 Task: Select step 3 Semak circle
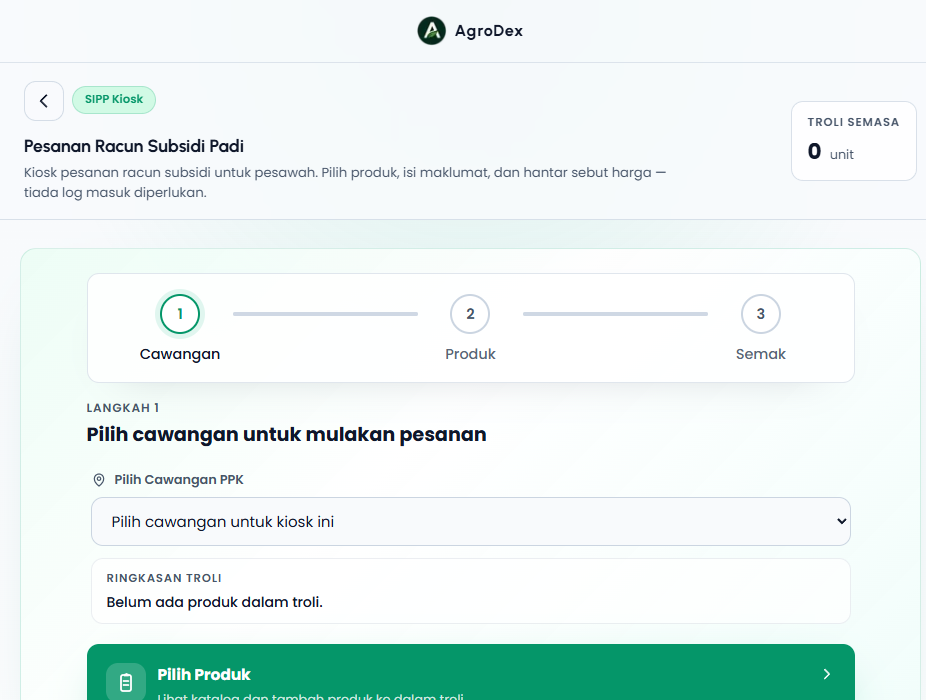[x=761, y=314]
